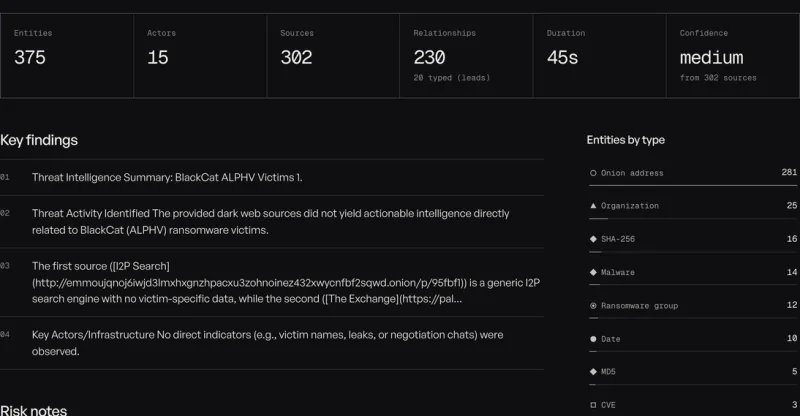
Task: Select the Sources 302 stat card
Action: [x=333, y=56]
